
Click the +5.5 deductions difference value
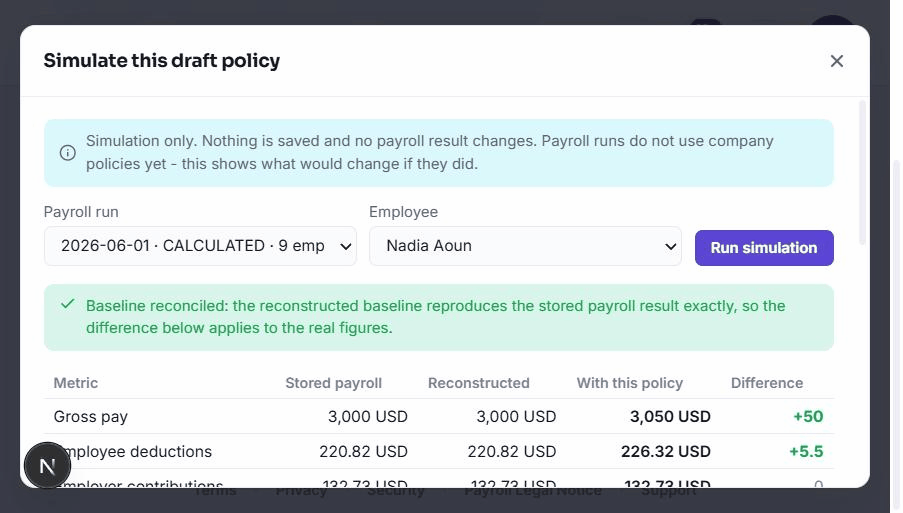point(806,451)
